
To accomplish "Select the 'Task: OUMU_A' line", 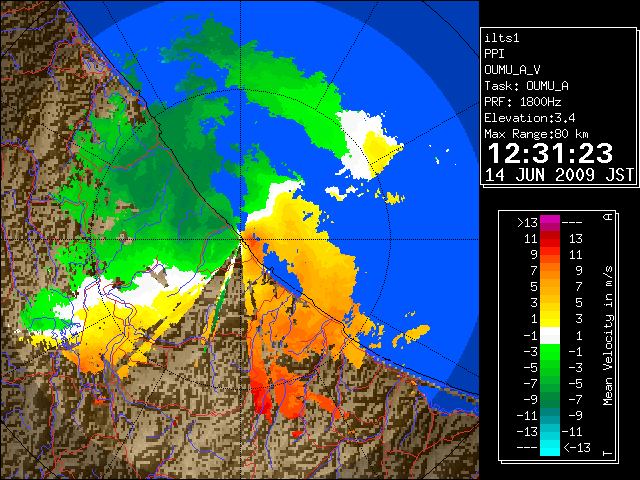I will [527, 86].
